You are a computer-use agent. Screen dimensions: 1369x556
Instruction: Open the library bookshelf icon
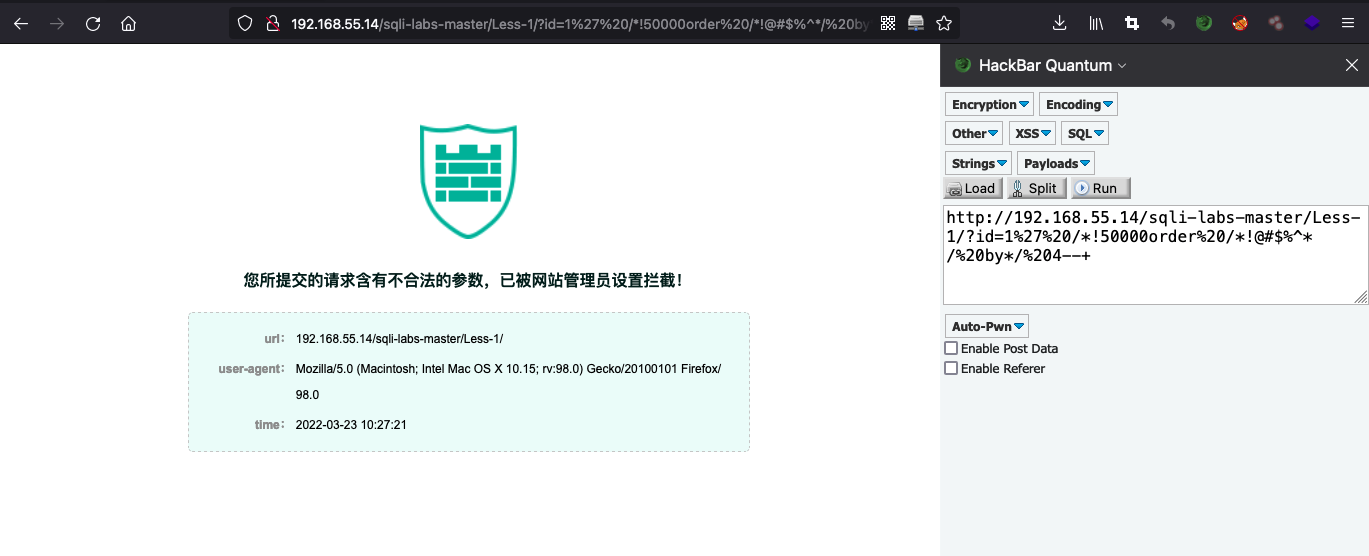pos(1096,23)
